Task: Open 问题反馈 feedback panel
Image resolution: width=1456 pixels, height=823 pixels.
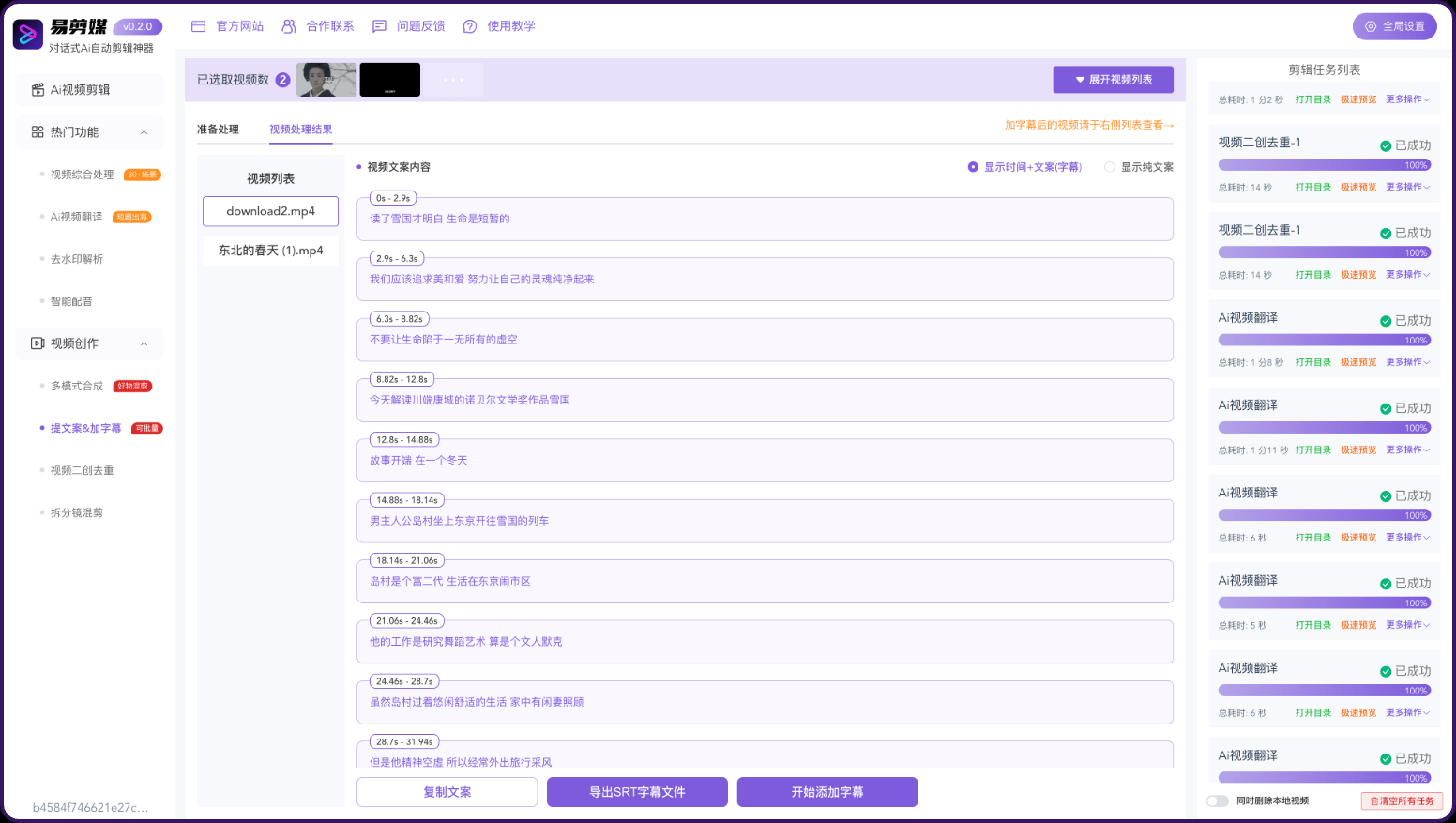Action: [x=411, y=26]
